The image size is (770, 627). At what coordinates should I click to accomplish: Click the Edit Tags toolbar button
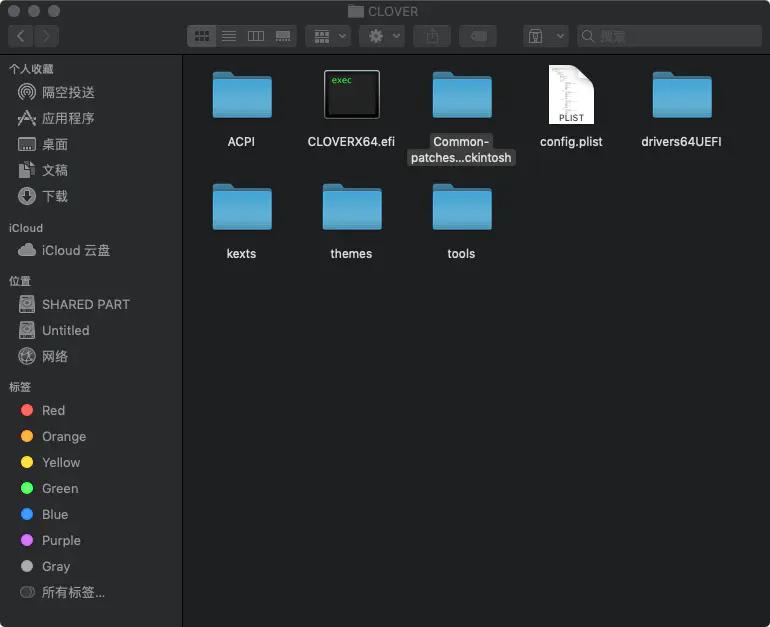478,36
